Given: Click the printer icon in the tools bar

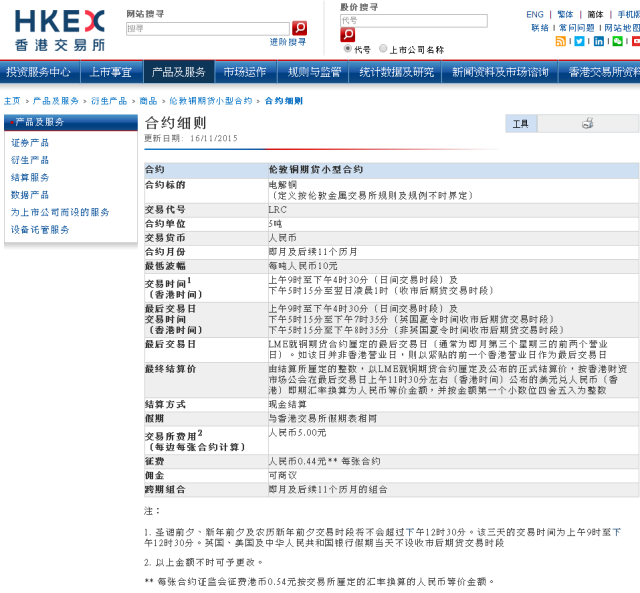Looking at the screenshot, I should point(588,123).
